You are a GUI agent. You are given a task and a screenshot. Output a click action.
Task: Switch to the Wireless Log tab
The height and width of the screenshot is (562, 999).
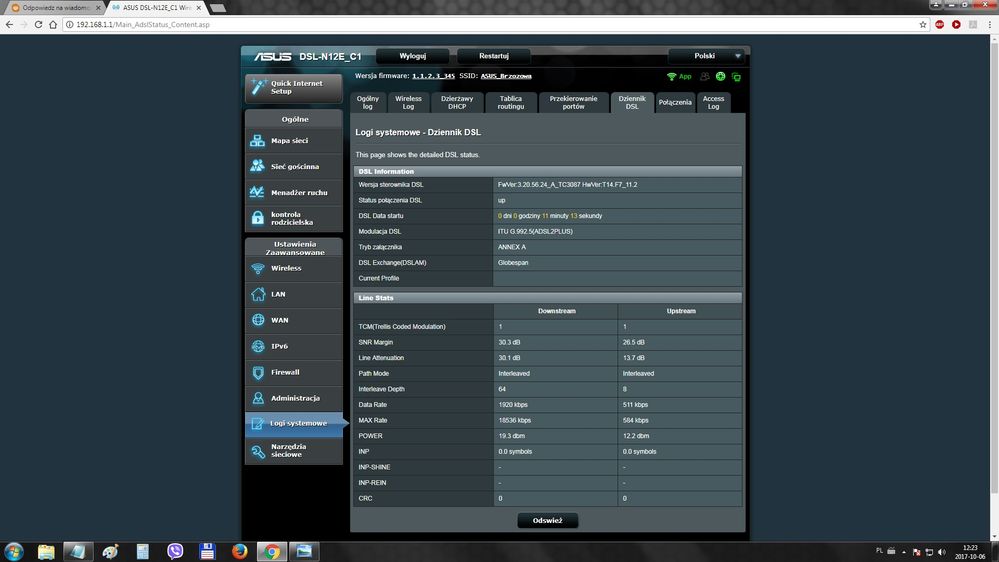408,103
